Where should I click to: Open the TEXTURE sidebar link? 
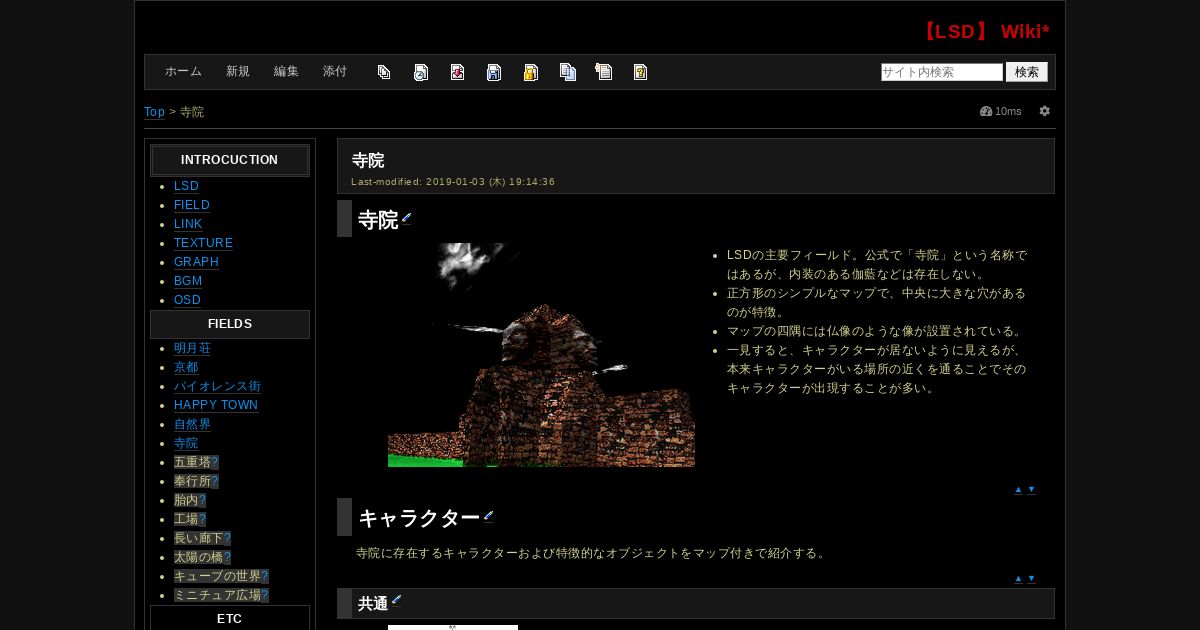[x=203, y=243]
